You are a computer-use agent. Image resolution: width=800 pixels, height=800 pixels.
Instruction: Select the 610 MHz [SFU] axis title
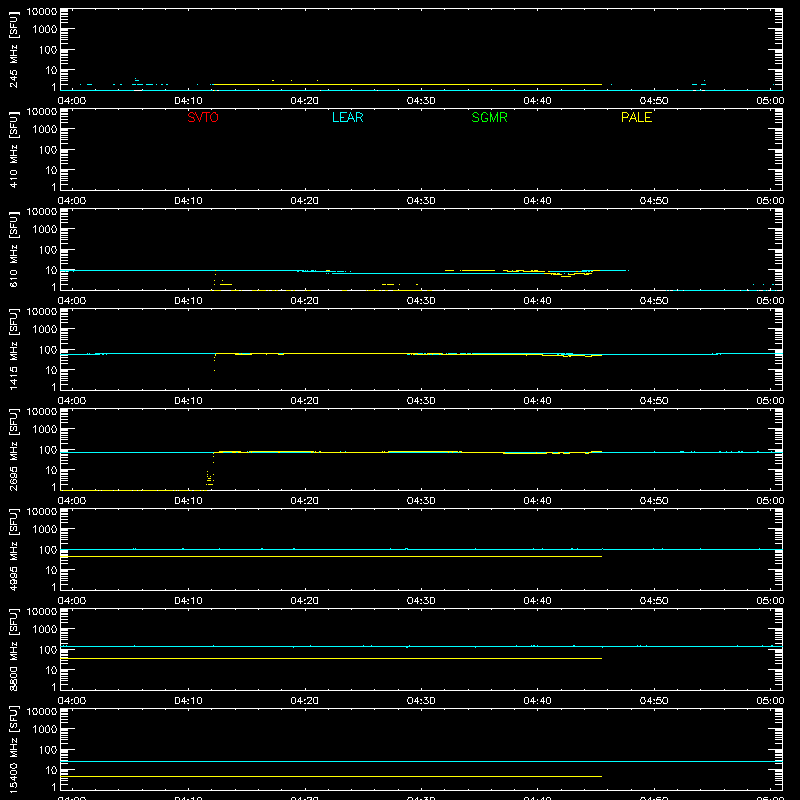tap(14, 249)
